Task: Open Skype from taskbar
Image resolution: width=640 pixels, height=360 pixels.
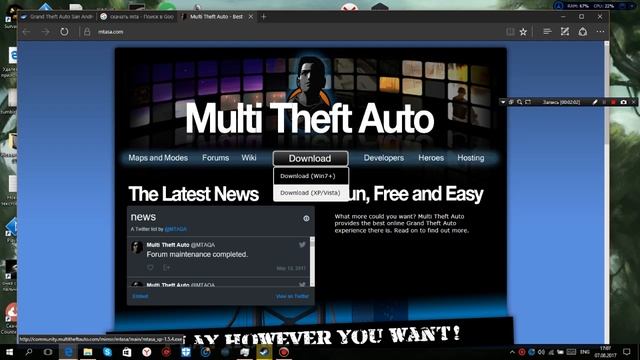Action: pos(107,352)
